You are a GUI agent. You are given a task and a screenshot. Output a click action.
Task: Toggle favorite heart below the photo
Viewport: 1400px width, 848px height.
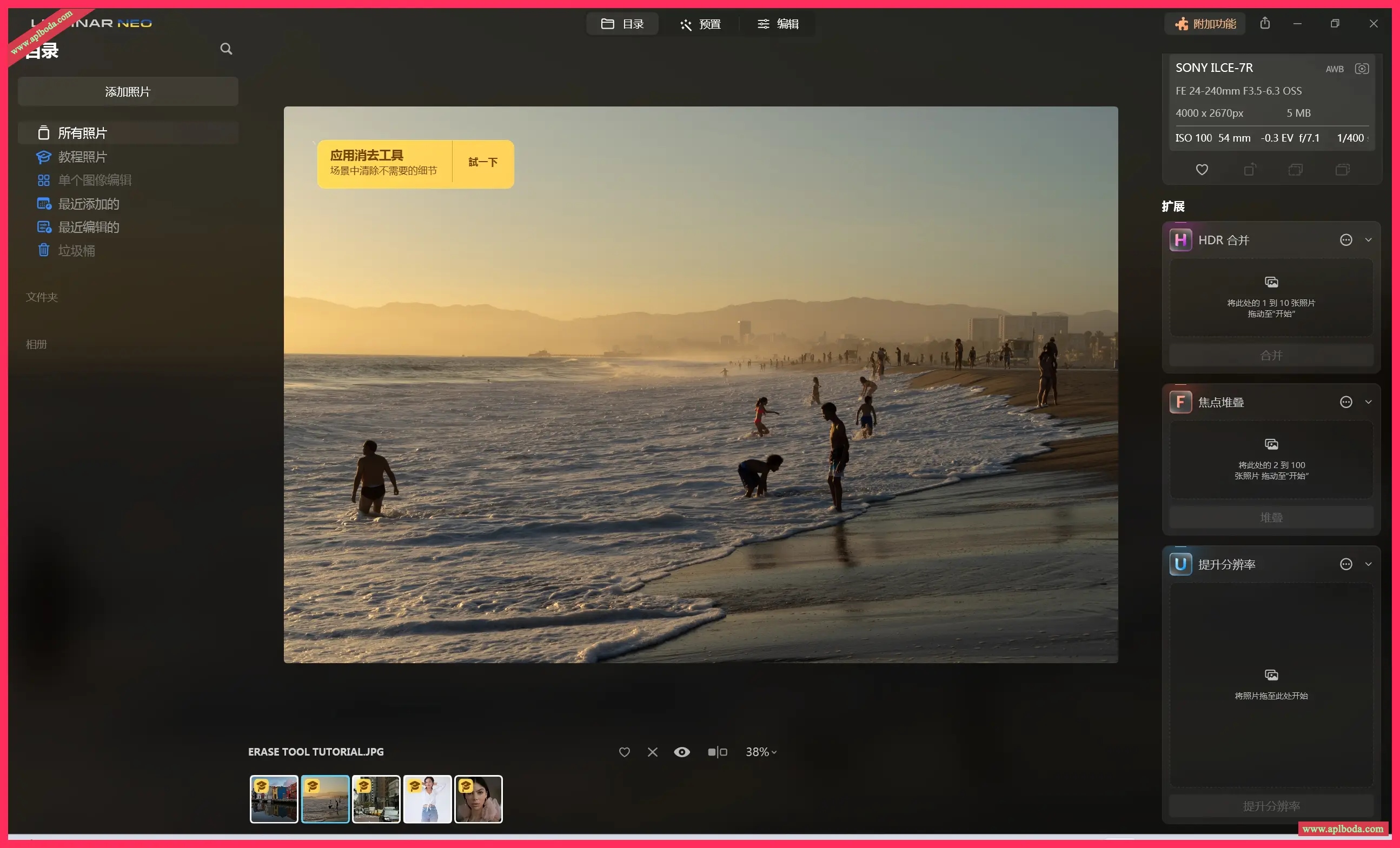[x=624, y=752]
